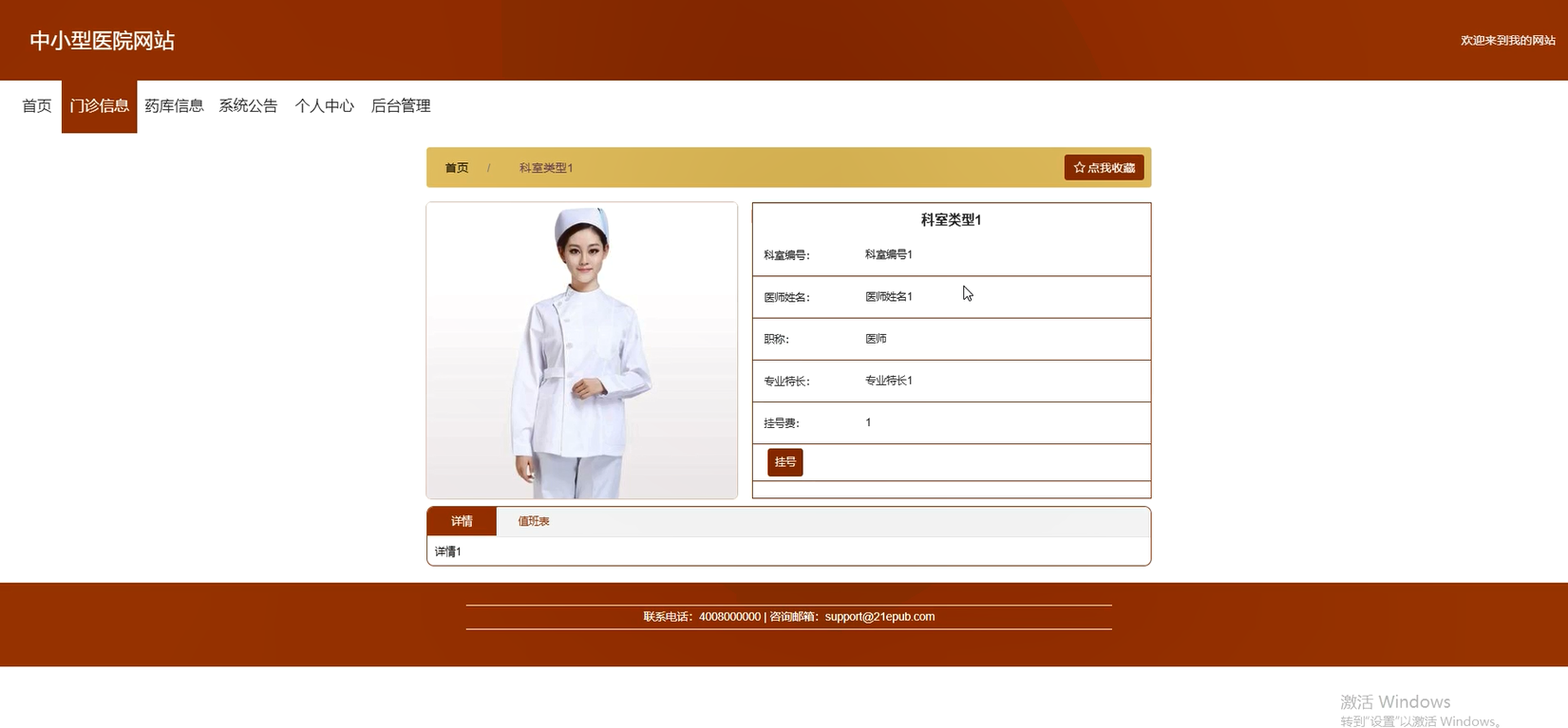Screen dimensions: 1568x728
Task: Click the 点我收藏 favorite button
Action: 1104,168
